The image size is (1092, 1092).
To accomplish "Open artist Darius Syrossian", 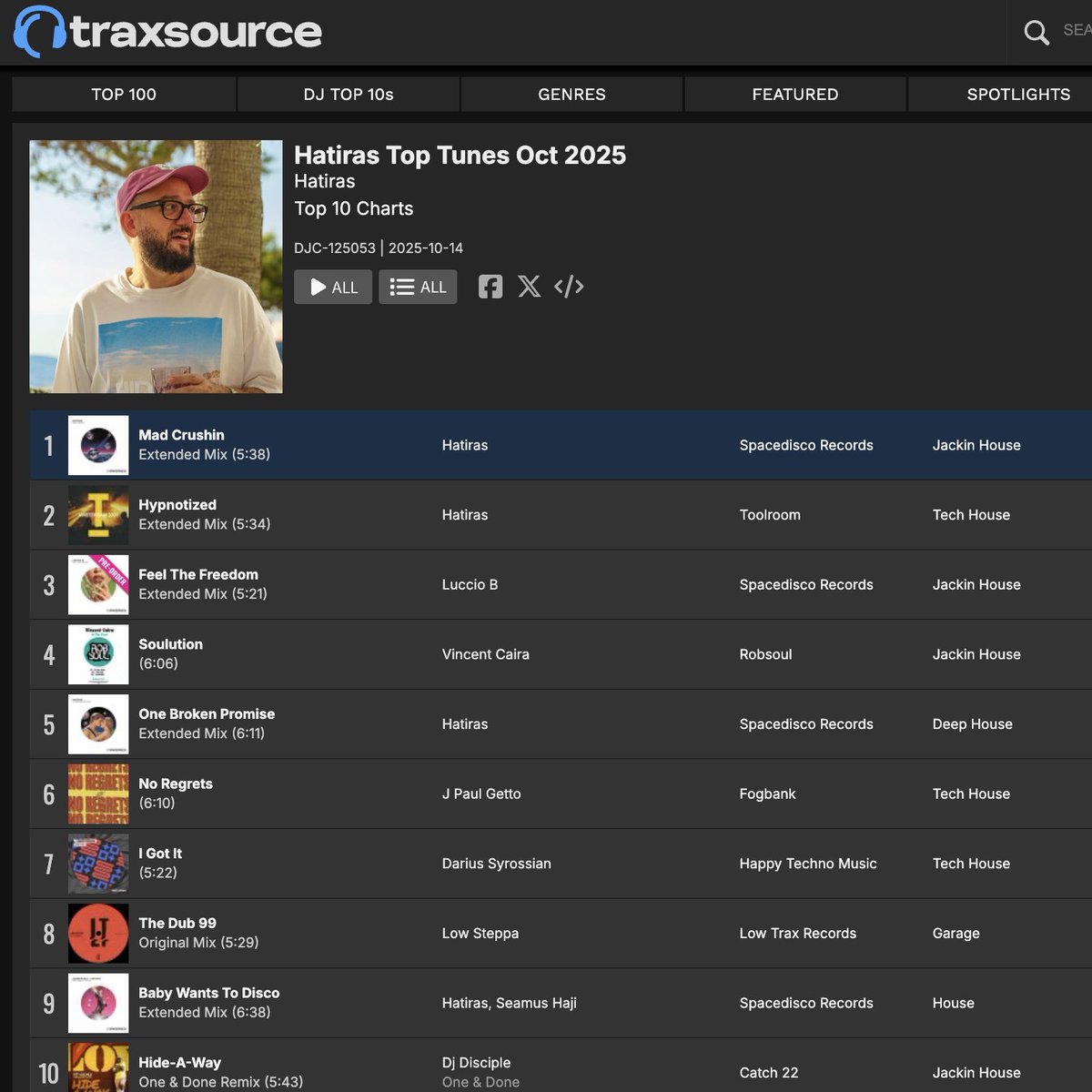I will click(x=497, y=864).
